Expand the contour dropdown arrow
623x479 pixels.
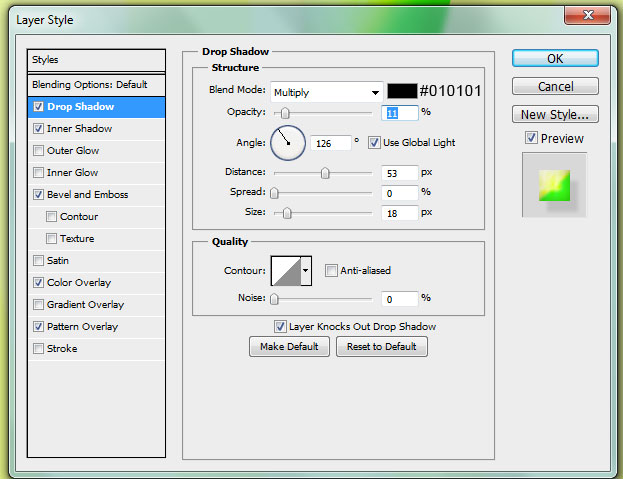(306, 270)
